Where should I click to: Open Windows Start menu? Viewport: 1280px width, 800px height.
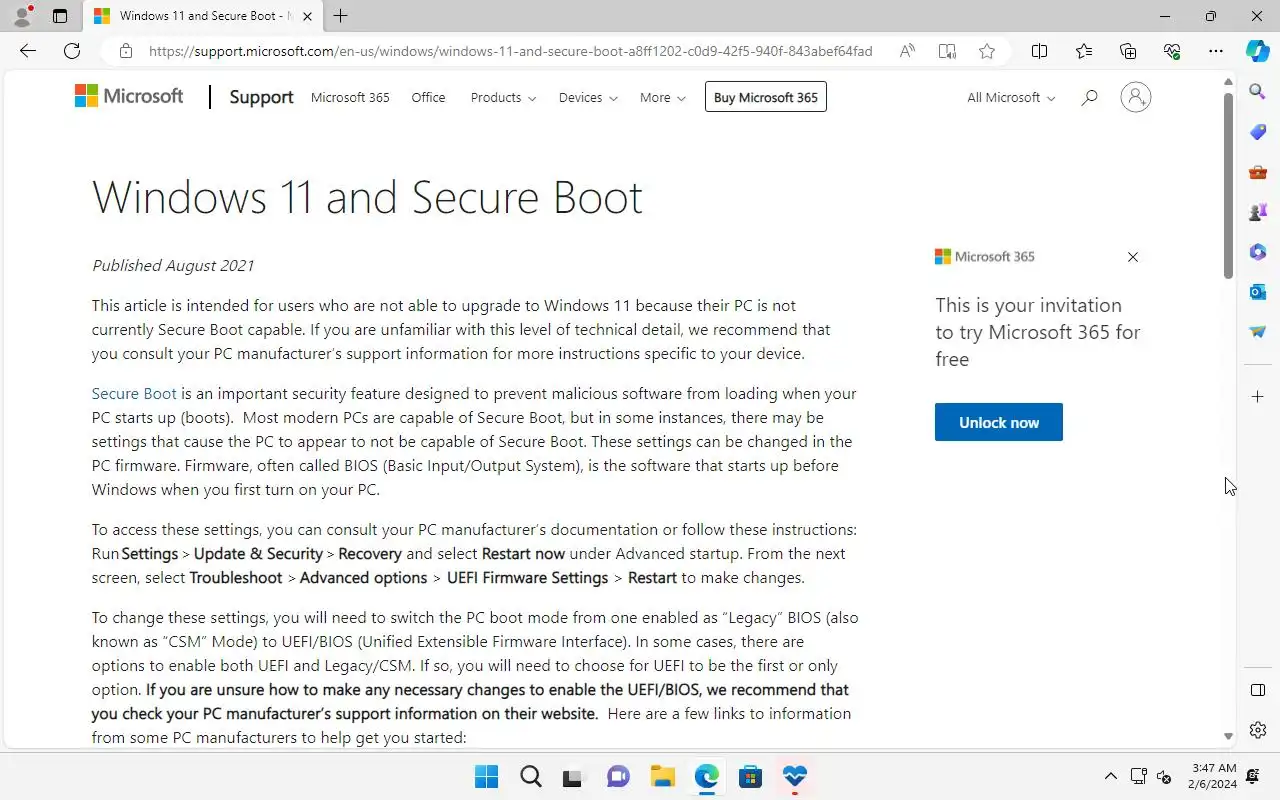486,776
